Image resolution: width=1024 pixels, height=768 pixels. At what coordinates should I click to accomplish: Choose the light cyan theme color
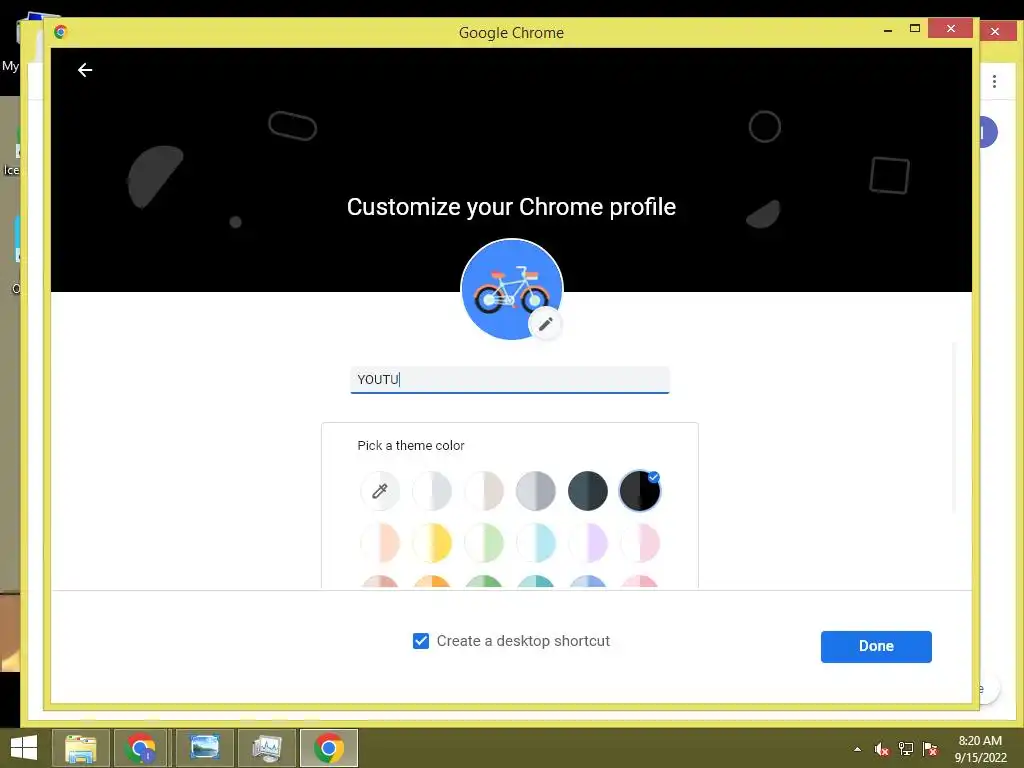(x=536, y=543)
